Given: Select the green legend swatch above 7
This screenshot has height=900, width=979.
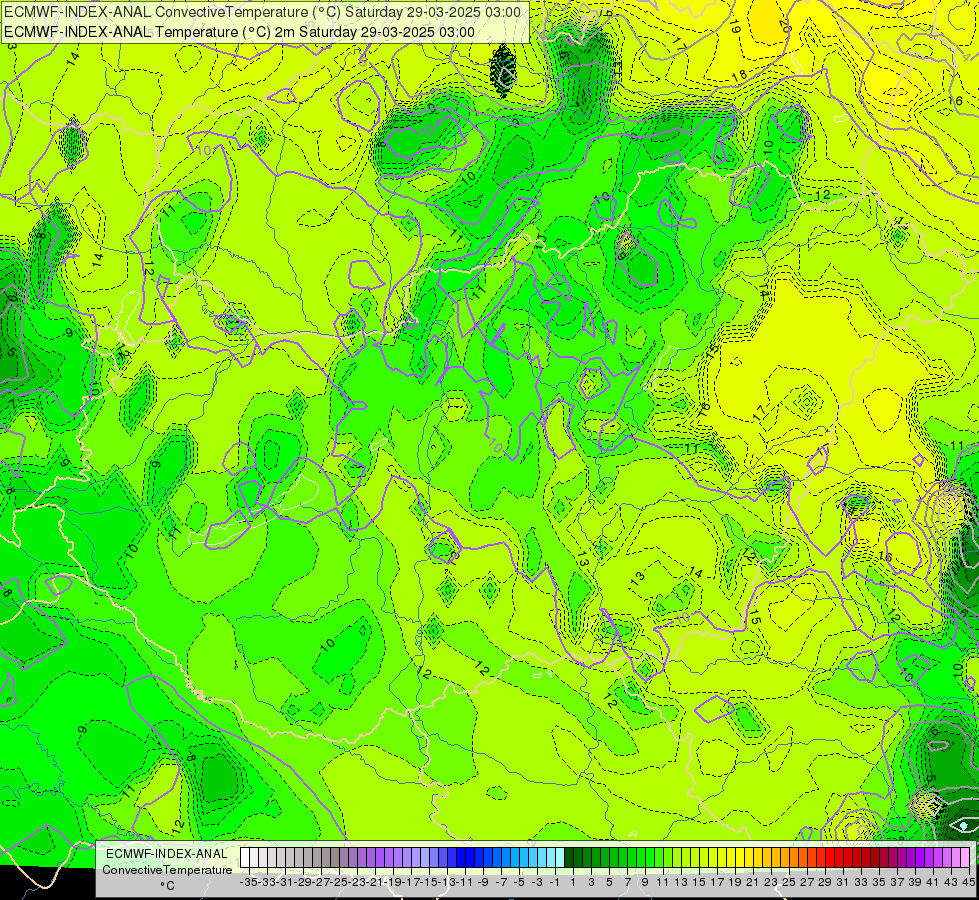Looking at the screenshot, I should click(x=623, y=857).
